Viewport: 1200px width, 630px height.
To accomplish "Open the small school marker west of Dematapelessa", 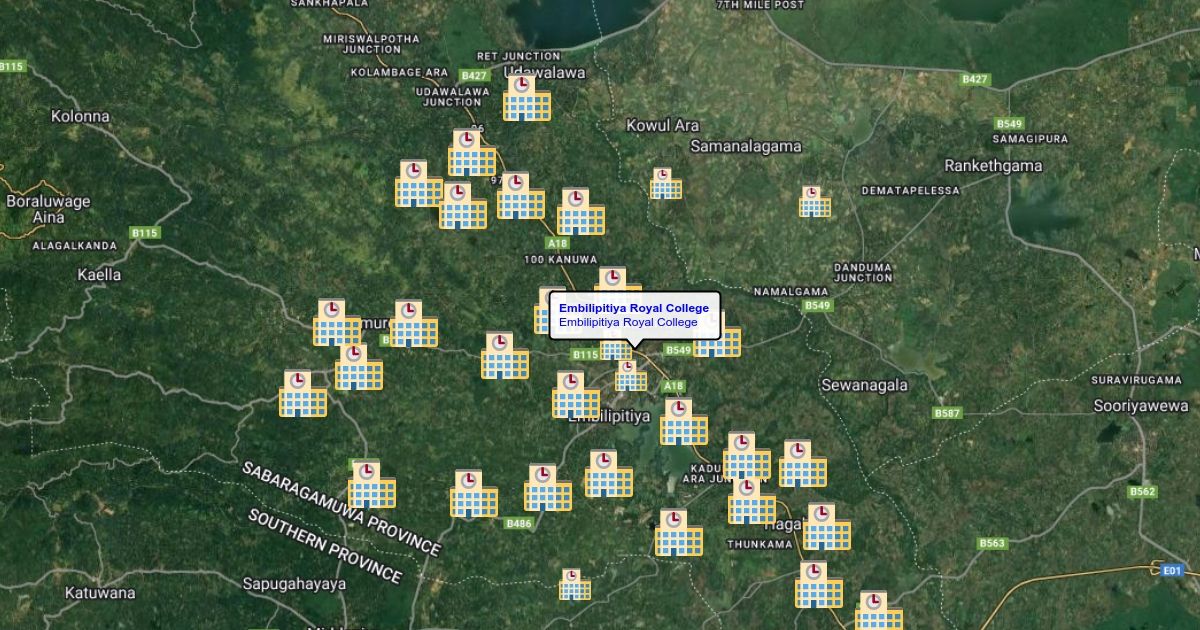I will (814, 201).
